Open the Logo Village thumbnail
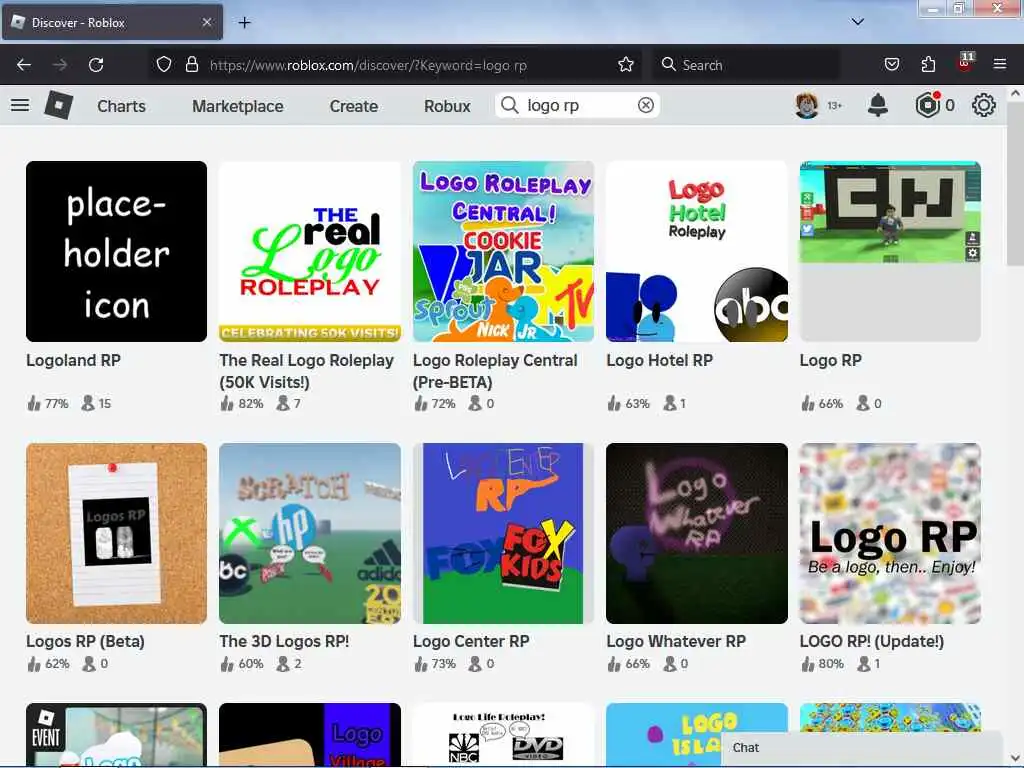 [310, 734]
